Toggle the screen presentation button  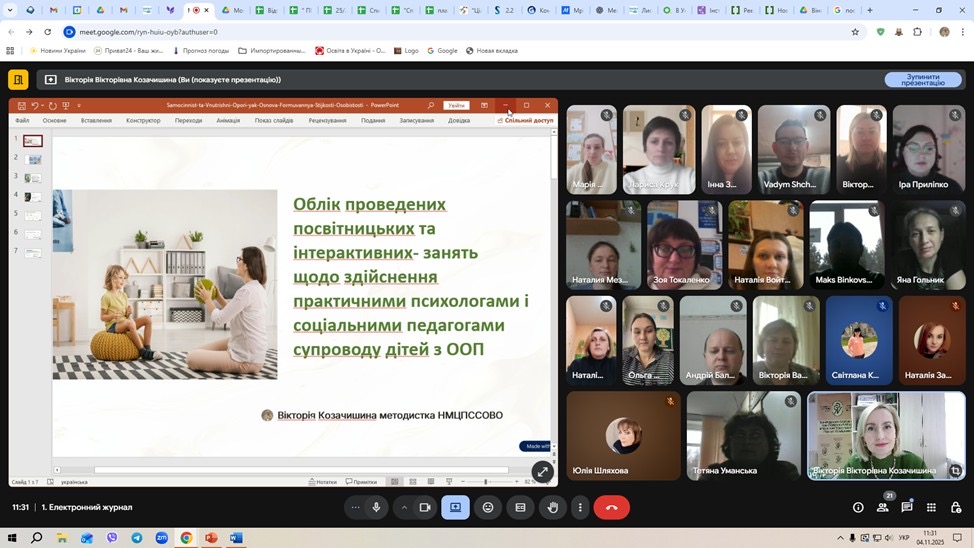point(455,507)
